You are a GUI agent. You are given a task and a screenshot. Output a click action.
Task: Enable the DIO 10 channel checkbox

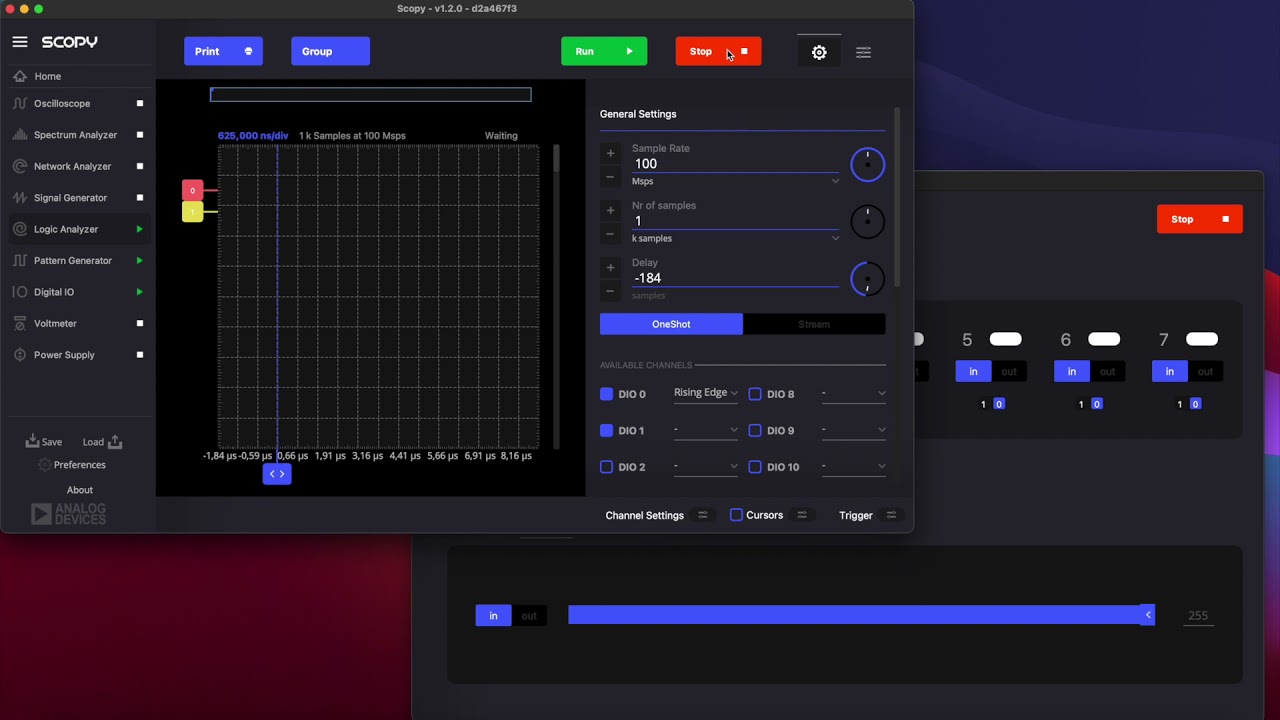[755, 467]
